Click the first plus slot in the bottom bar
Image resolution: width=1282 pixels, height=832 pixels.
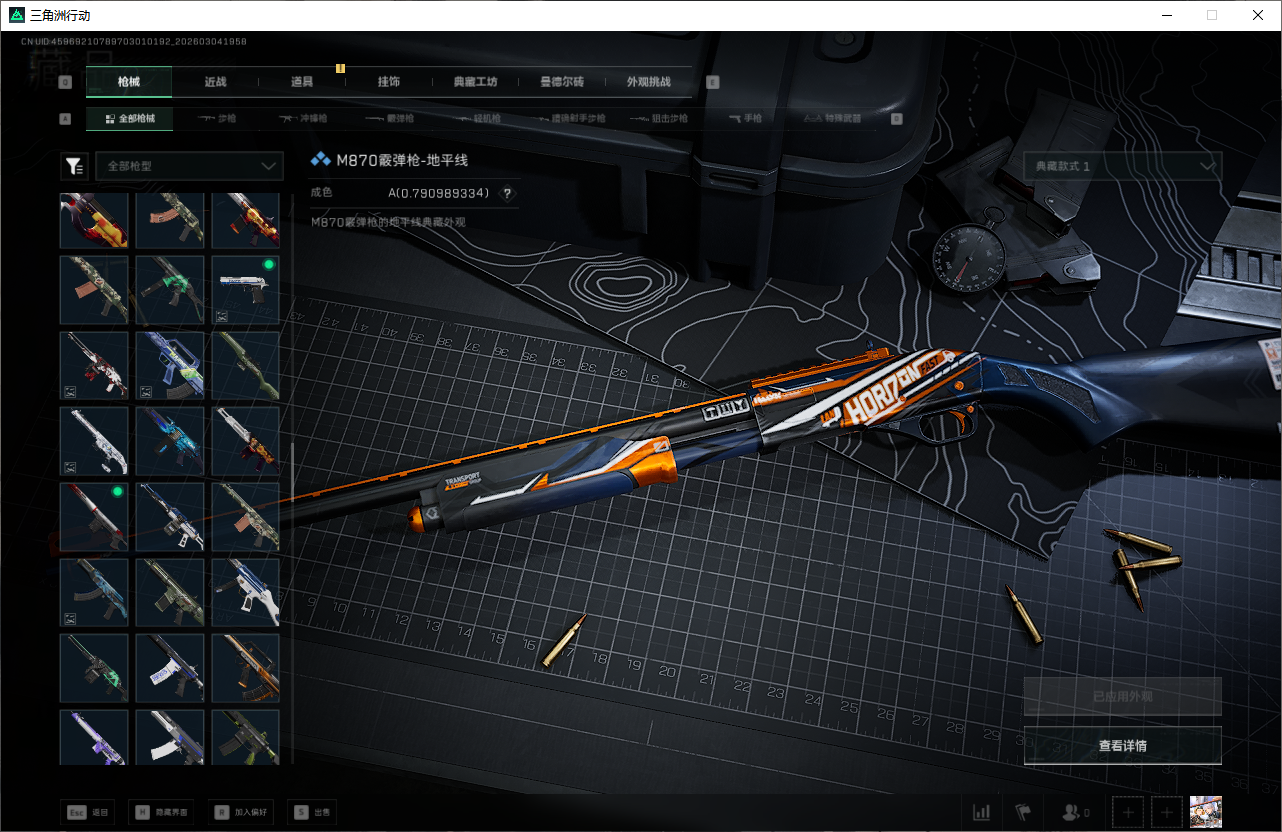(x=1127, y=812)
